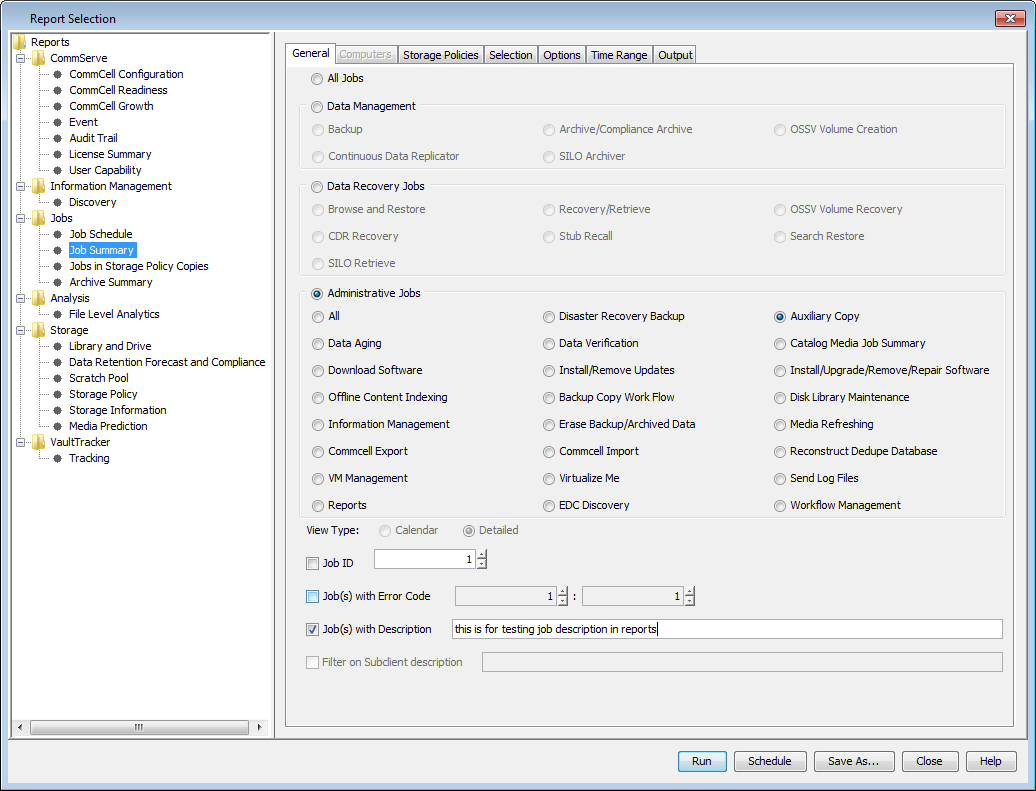This screenshot has height=791, width=1036.
Task: Click the Information Management folder icon
Action: click(x=39, y=186)
